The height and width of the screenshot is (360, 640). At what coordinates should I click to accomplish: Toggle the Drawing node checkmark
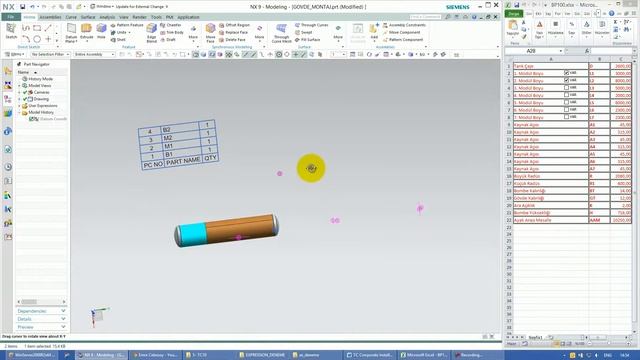[25, 99]
